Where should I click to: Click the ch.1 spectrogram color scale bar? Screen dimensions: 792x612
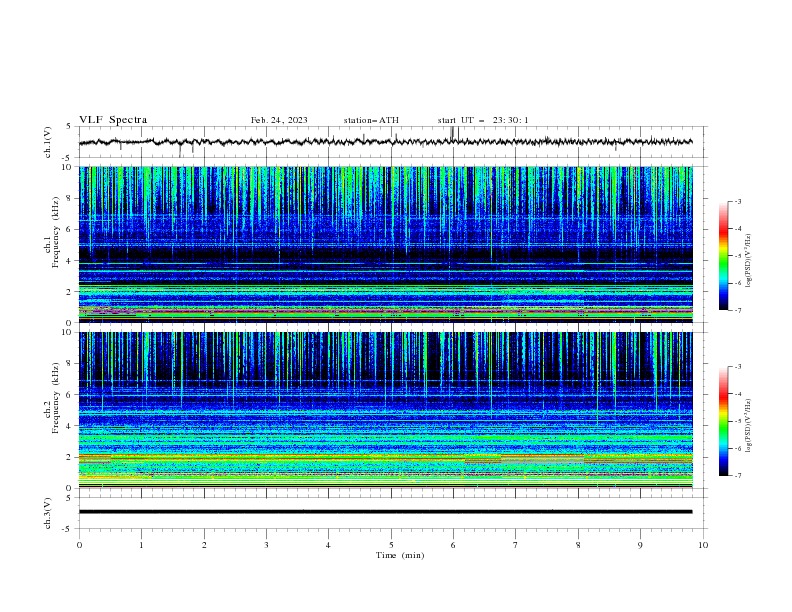(723, 256)
